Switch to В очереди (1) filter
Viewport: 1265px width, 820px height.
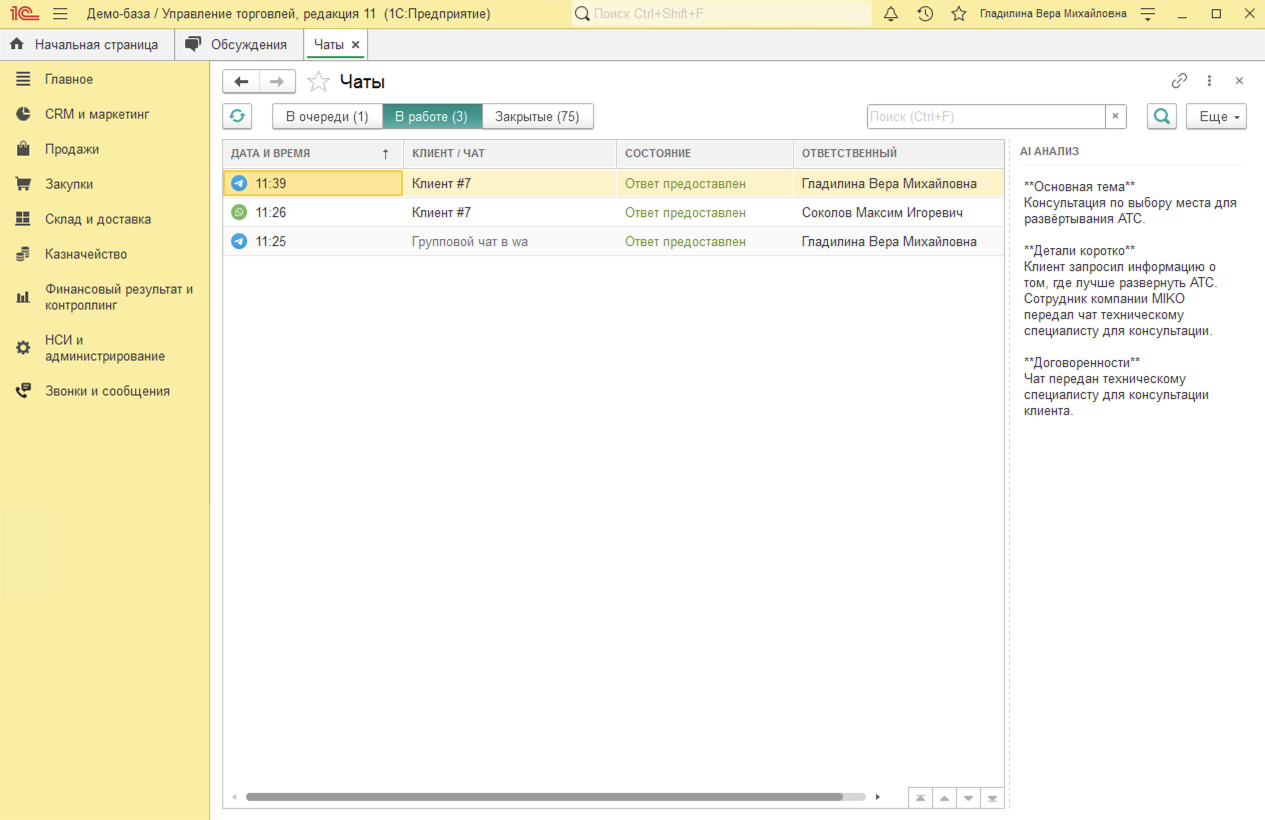[x=327, y=116]
